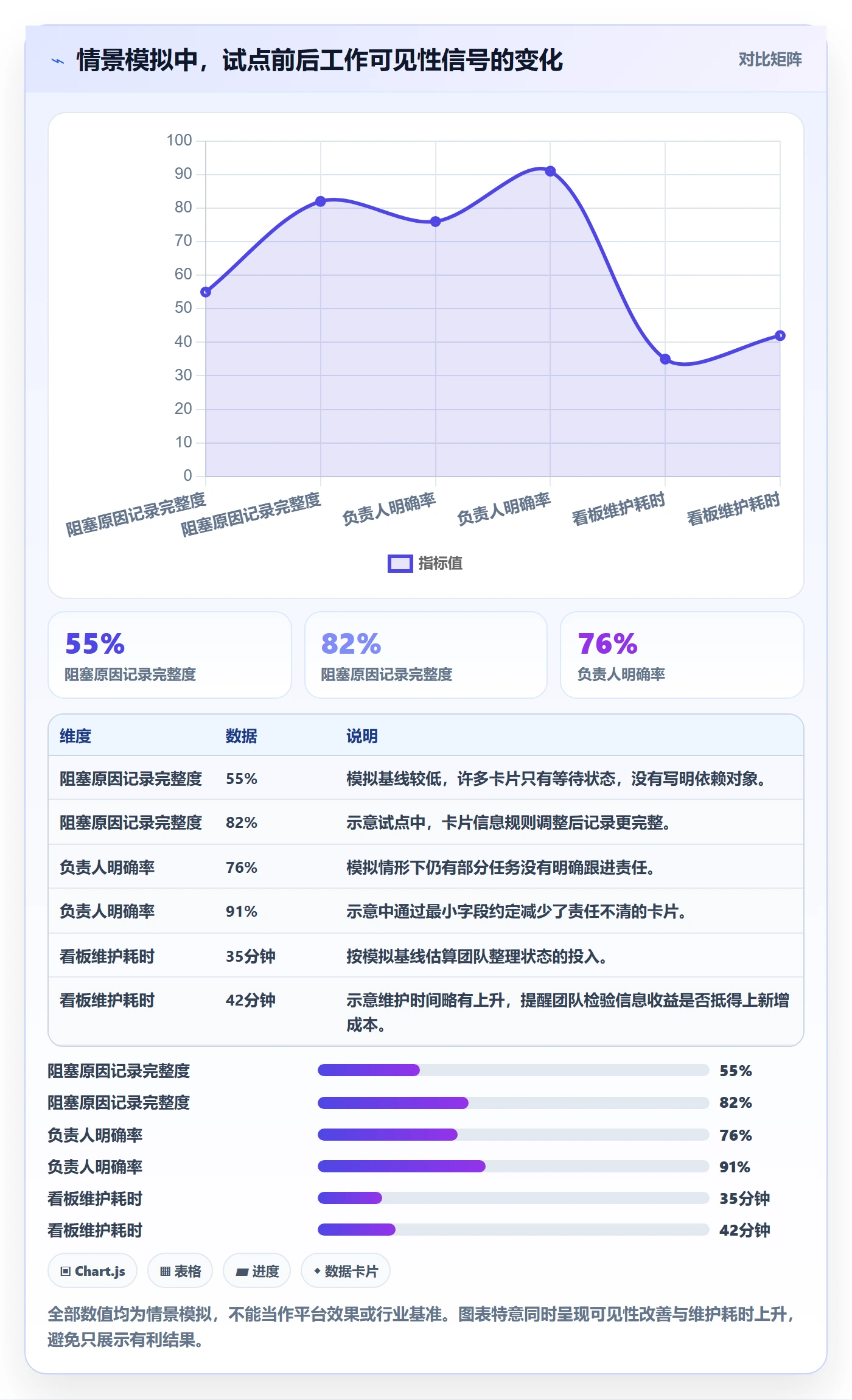This screenshot has height=1400, width=852.
Task: Click the progress bar labeled 76%
Action: (513, 1135)
